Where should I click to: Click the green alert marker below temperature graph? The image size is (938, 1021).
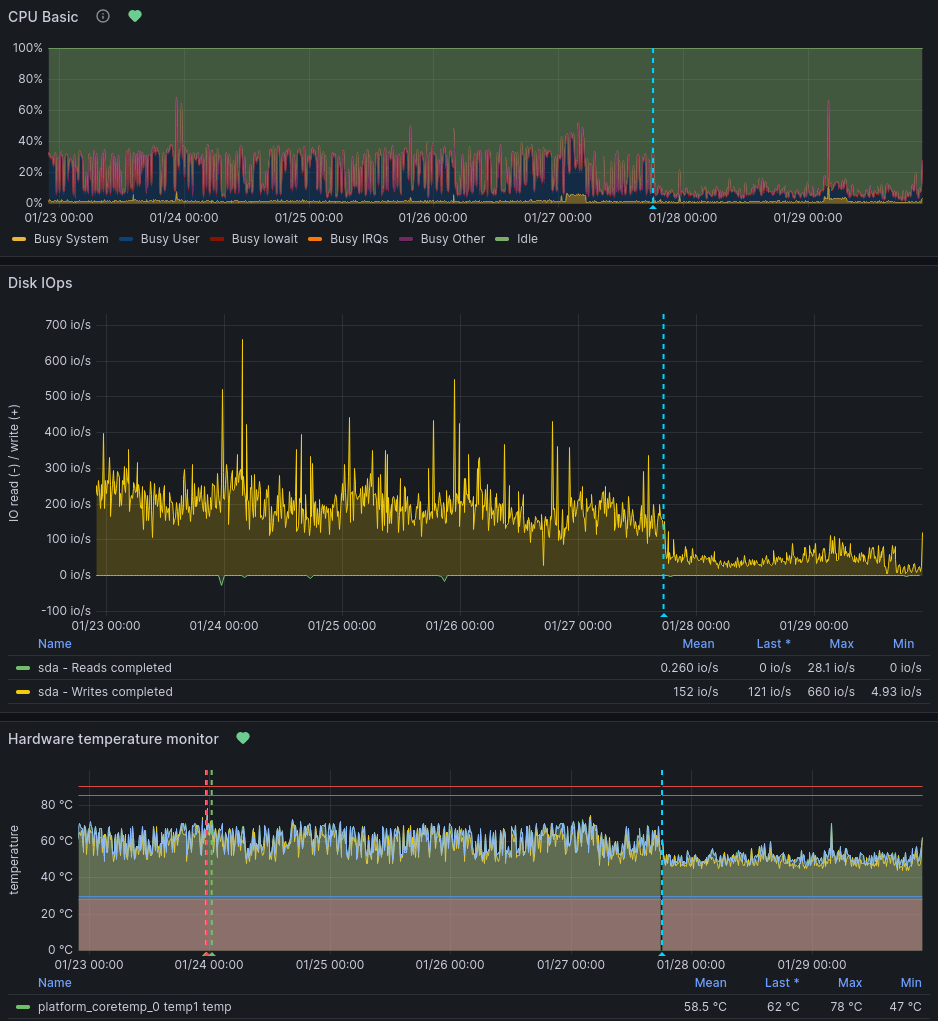[212, 954]
